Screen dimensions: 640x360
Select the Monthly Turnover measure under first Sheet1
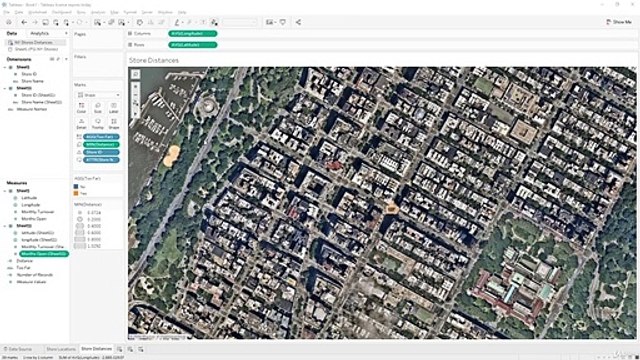pyautogui.click(x=38, y=212)
